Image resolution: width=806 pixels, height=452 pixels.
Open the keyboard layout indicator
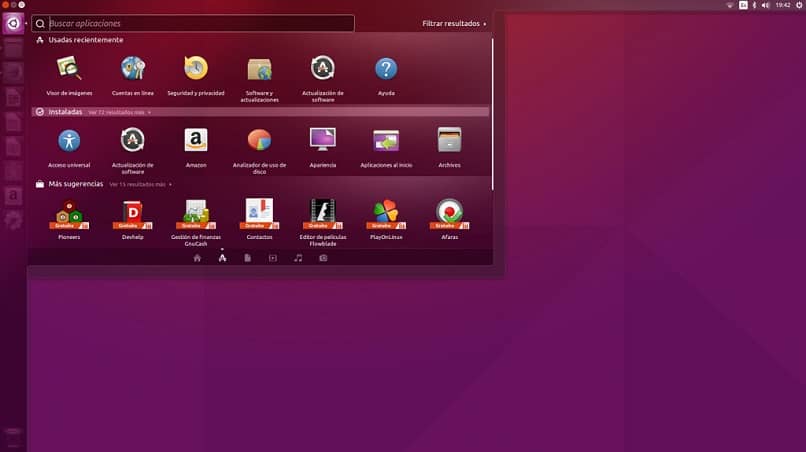(743, 5)
